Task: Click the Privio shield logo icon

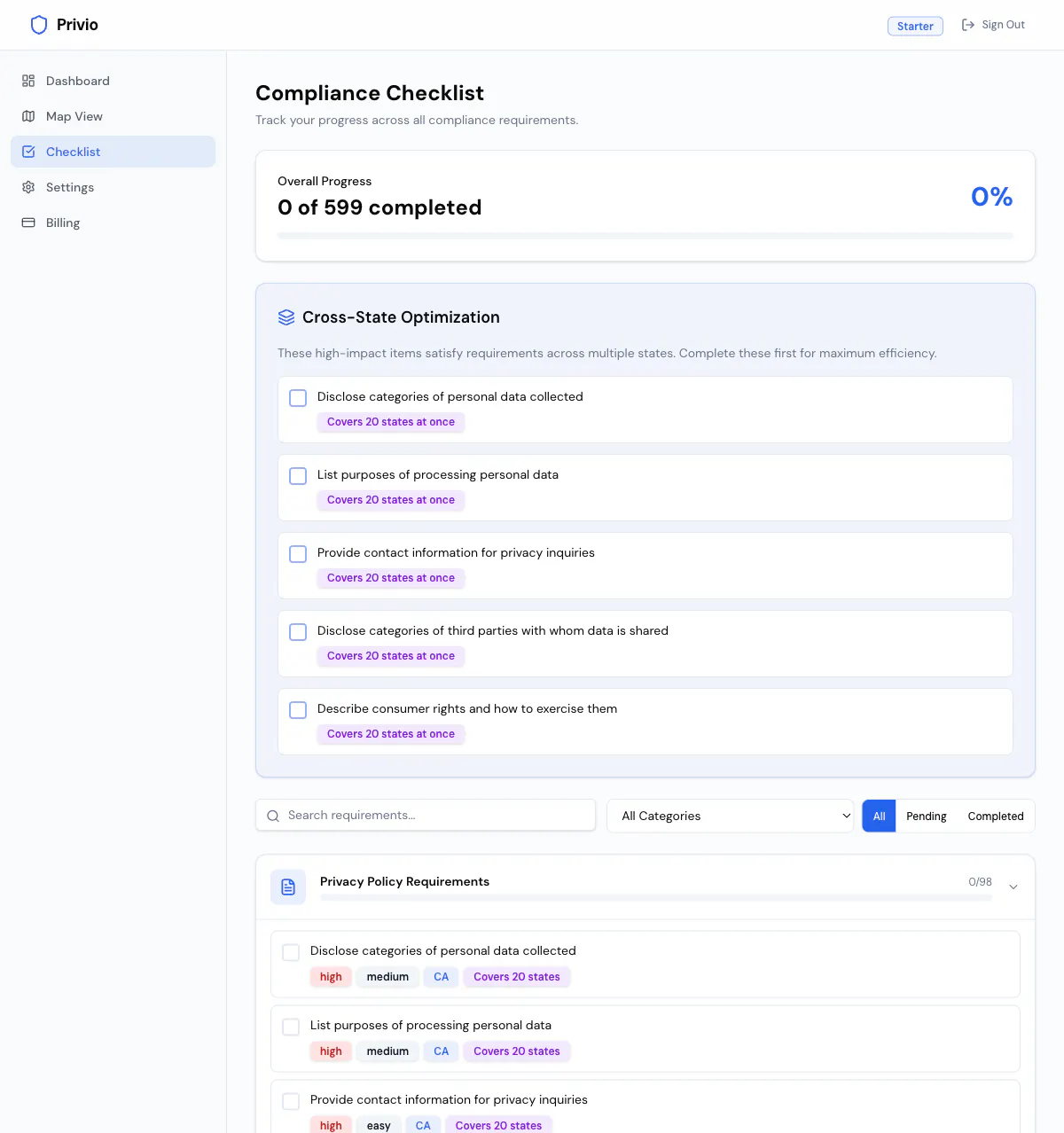Action: pyautogui.click(x=39, y=25)
